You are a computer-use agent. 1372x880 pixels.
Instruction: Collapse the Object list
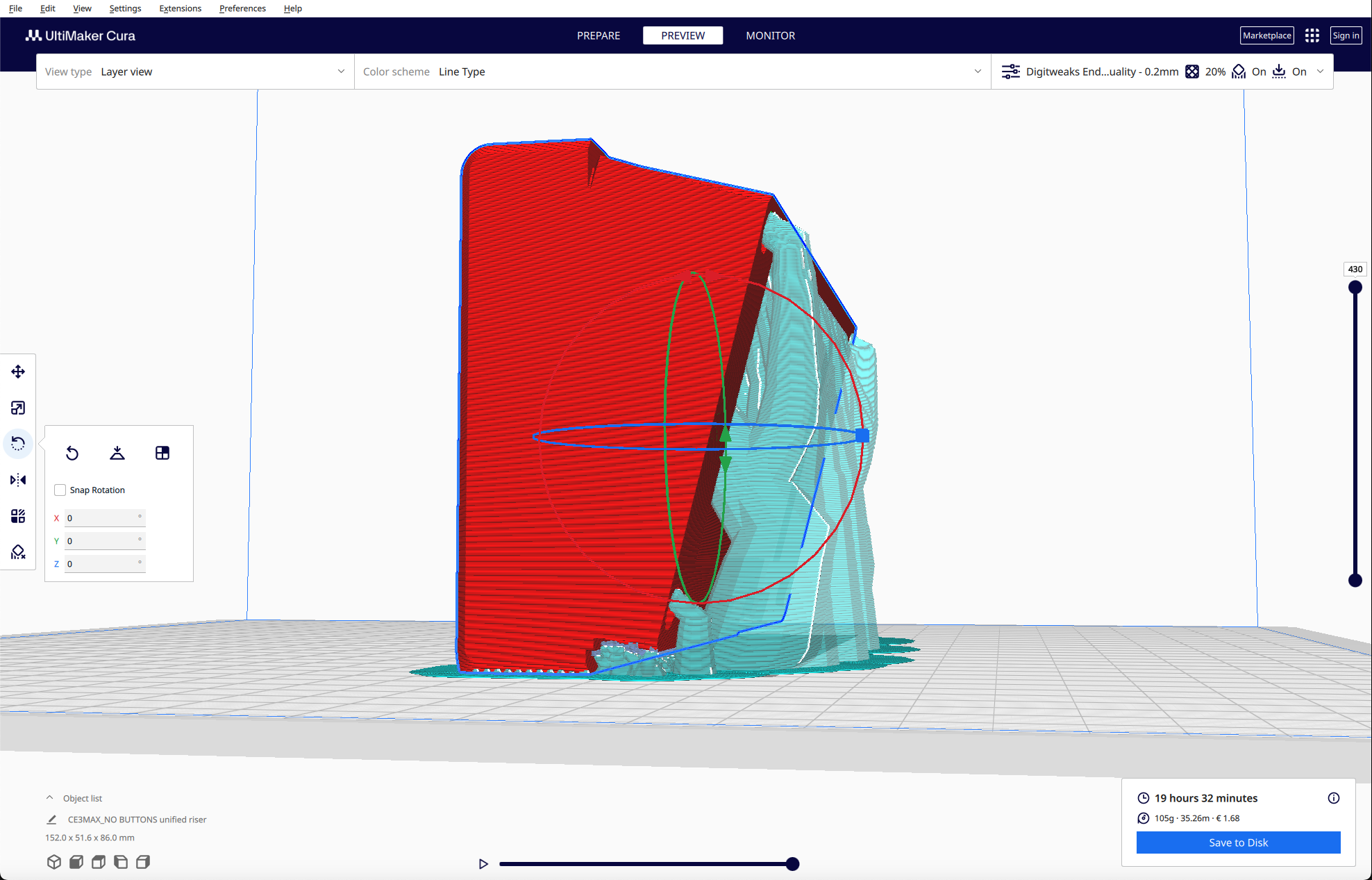coord(50,798)
